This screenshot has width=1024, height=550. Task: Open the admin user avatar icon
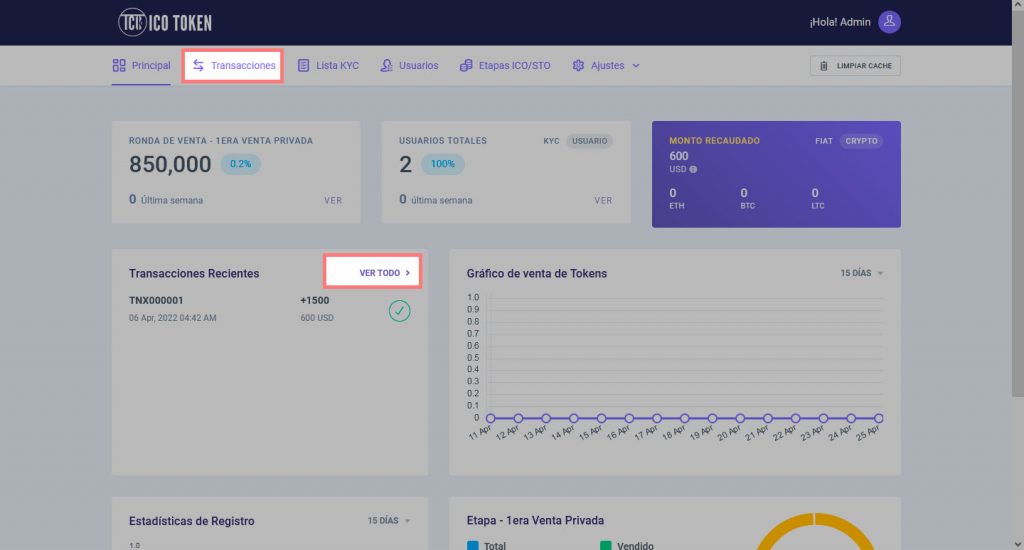(889, 22)
